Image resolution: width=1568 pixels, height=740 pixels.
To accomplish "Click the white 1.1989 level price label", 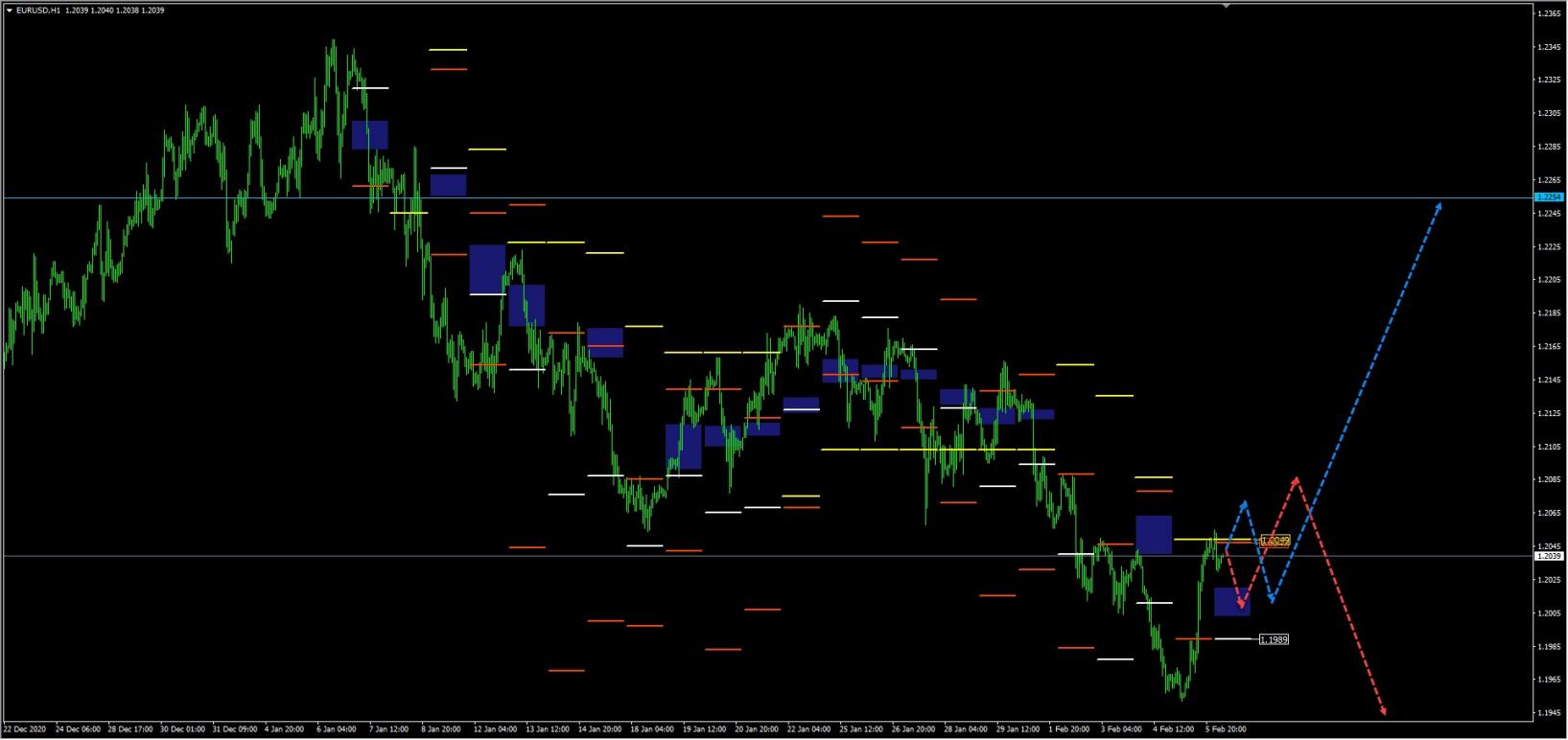I will tap(1274, 639).
